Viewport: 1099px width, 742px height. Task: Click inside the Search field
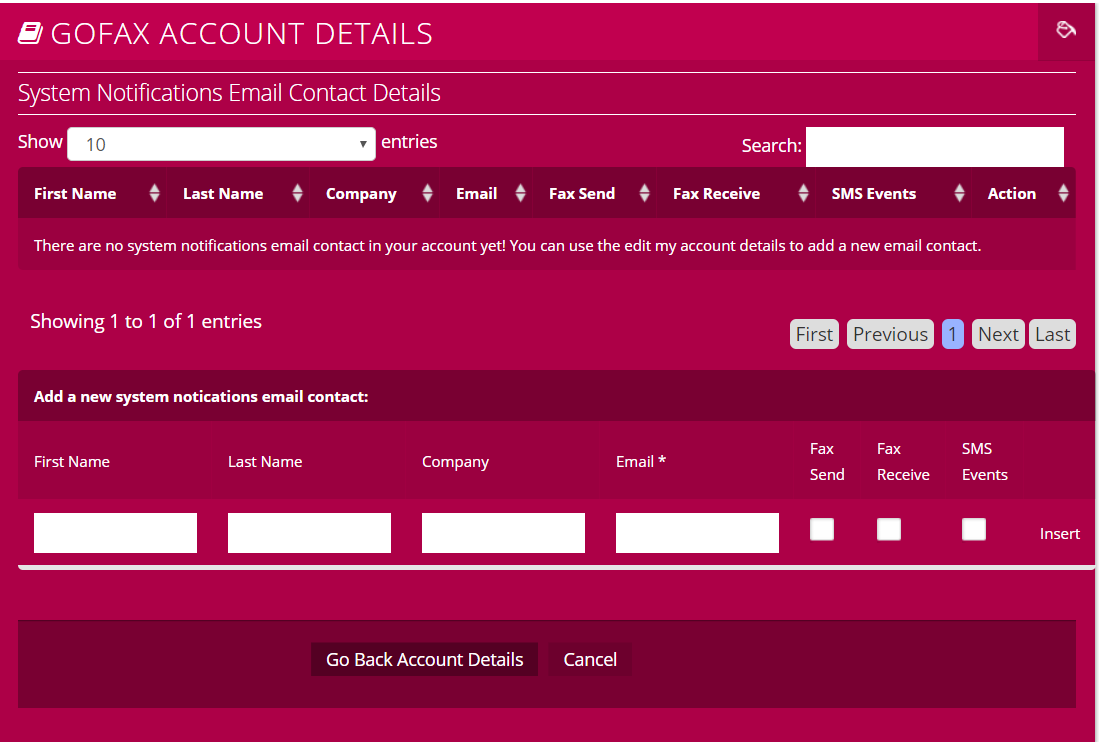click(x=933, y=146)
